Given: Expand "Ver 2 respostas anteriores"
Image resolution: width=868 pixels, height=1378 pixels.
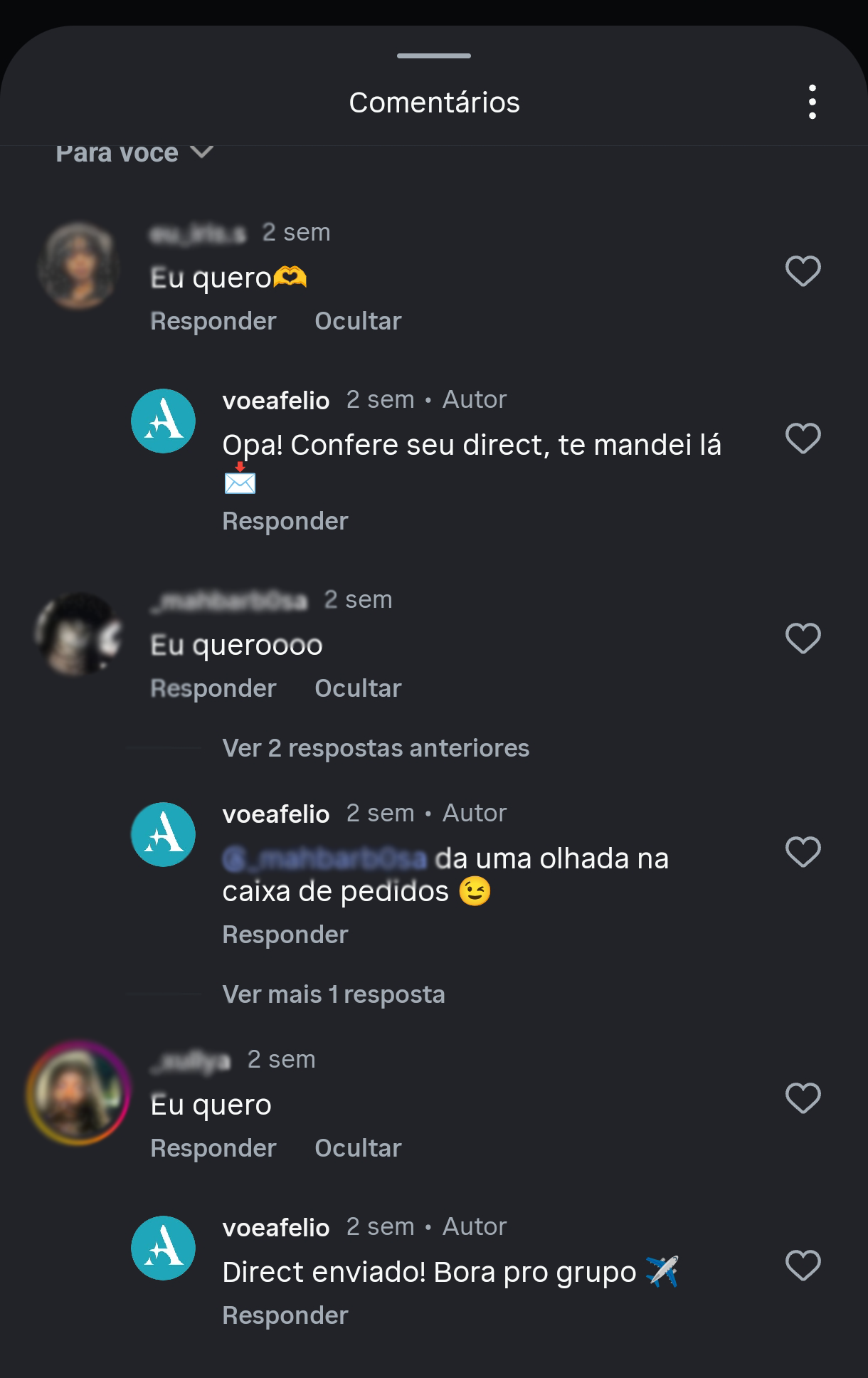Looking at the screenshot, I should tap(375, 747).
